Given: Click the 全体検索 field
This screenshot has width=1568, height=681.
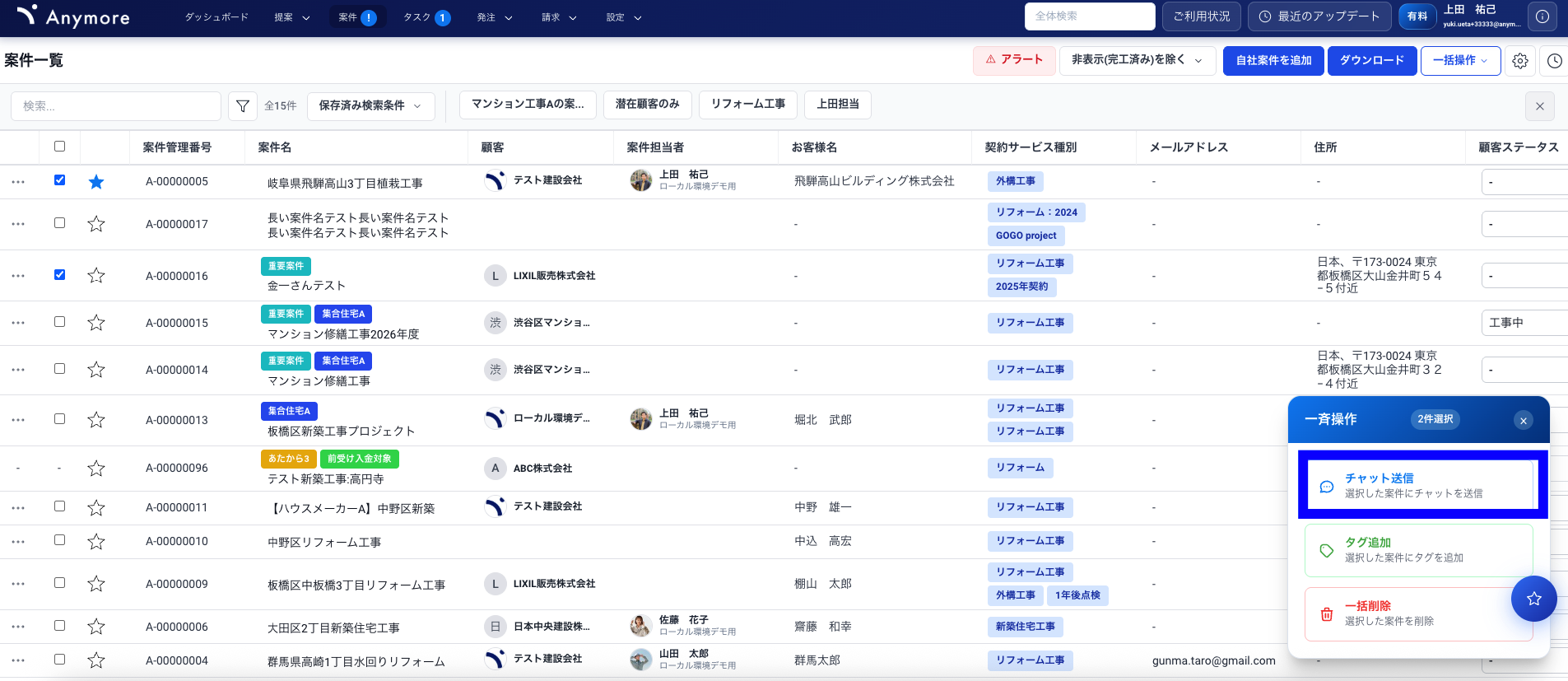Looking at the screenshot, I should click(x=1090, y=16).
